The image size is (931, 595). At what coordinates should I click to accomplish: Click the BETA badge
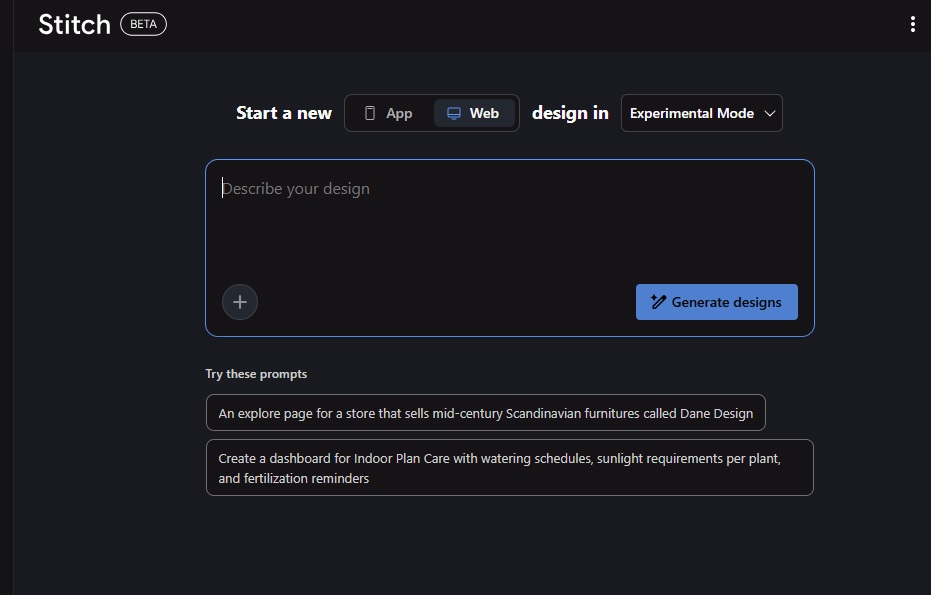(143, 25)
